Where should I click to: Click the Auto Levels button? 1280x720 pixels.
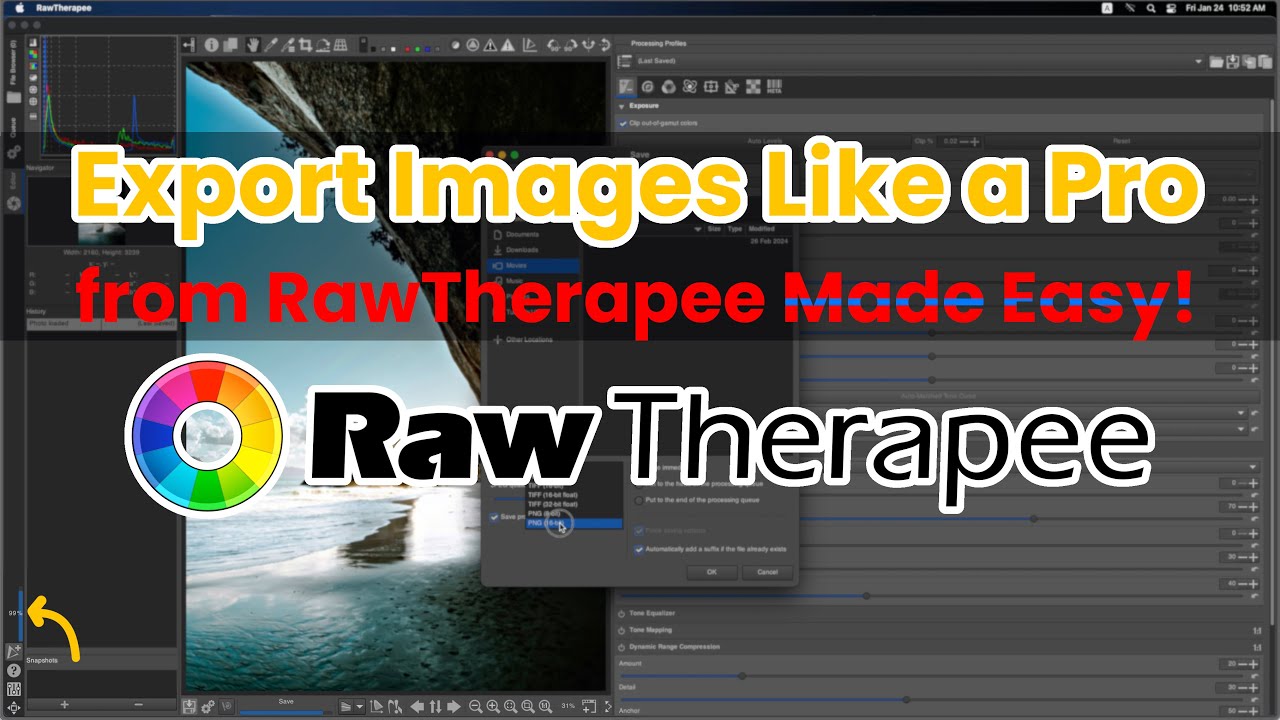(x=766, y=142)
